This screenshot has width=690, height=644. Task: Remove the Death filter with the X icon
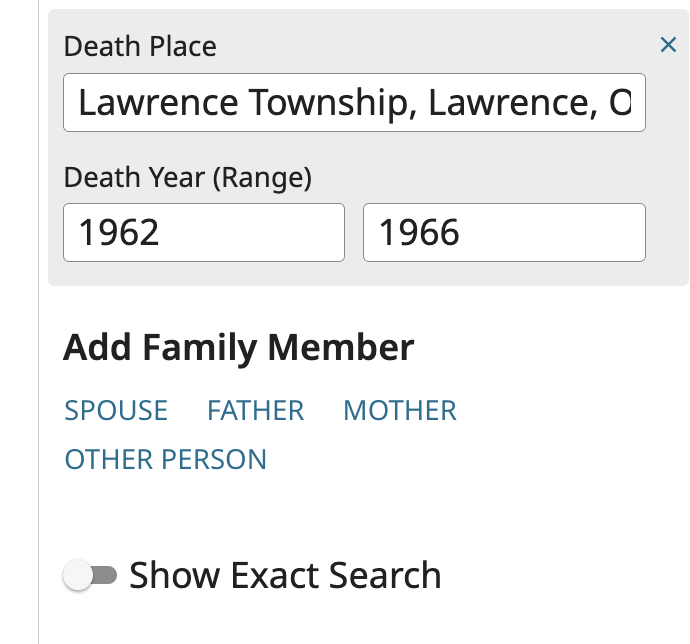pyautogui.click(x=668, y=45)
